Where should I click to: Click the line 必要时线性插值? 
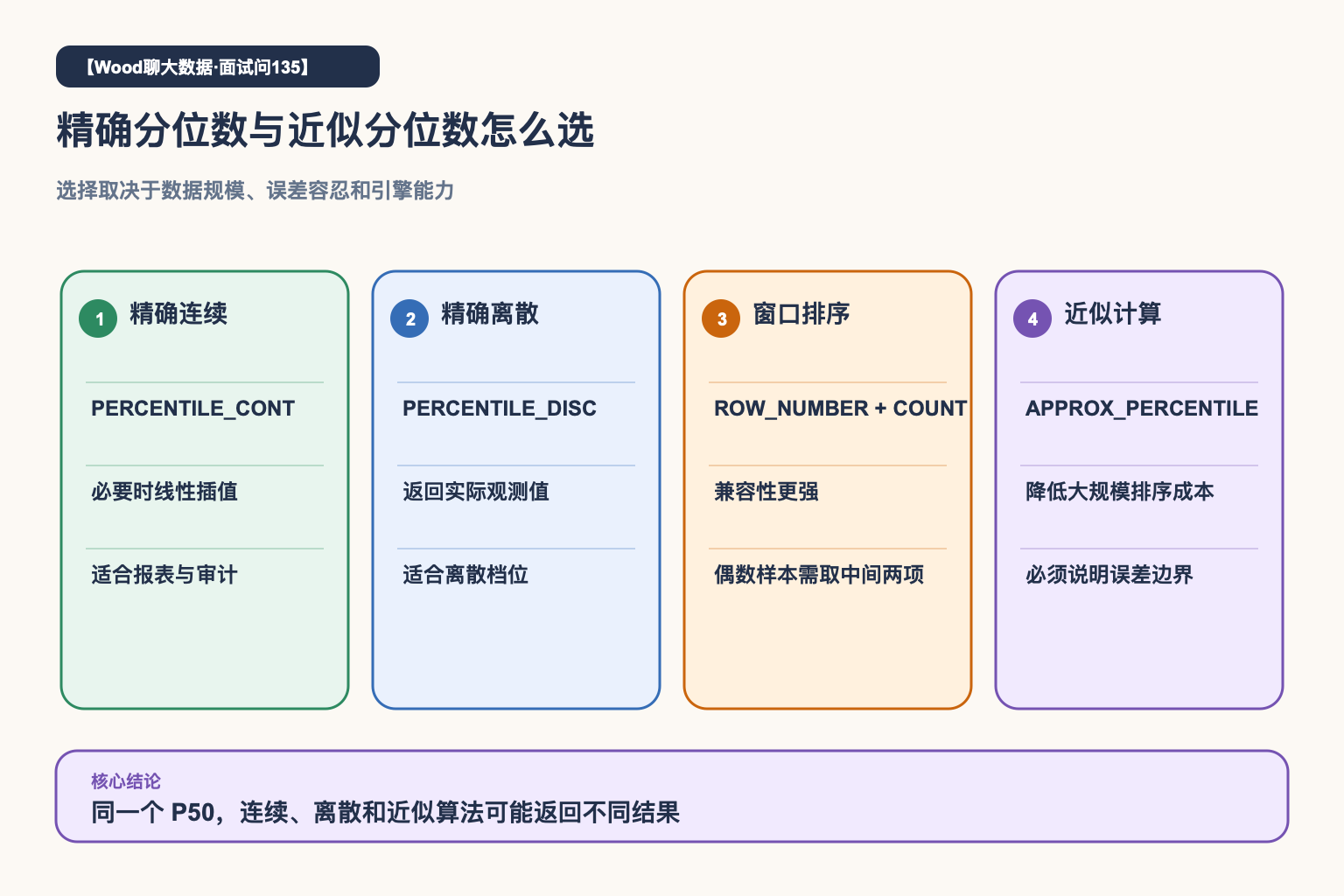[x=164, y=492]
